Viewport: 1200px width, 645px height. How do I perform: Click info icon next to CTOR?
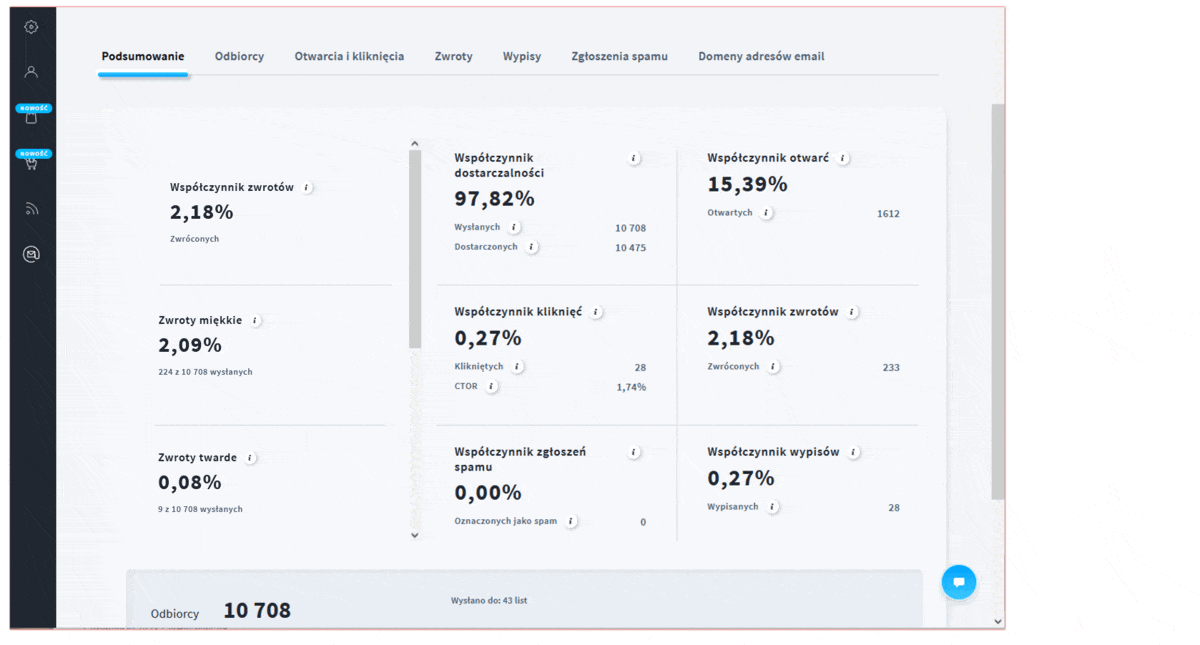[491, 386]
